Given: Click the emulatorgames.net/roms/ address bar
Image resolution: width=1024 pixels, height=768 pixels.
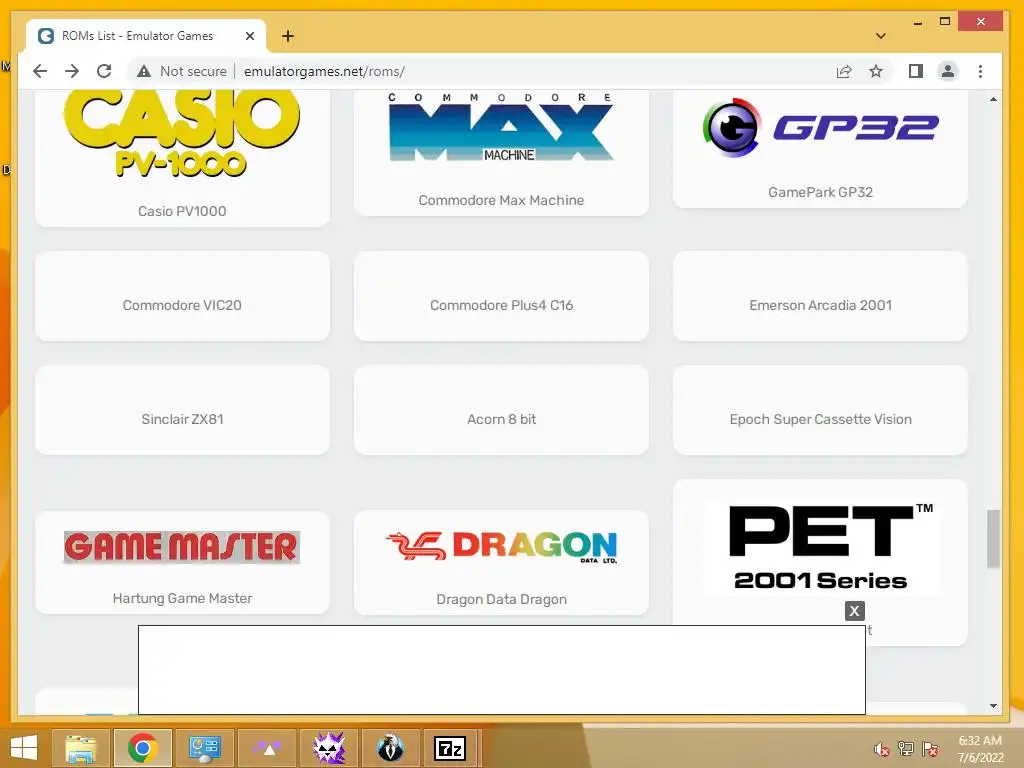Looking at the screenshot, I should click(325, 71).
